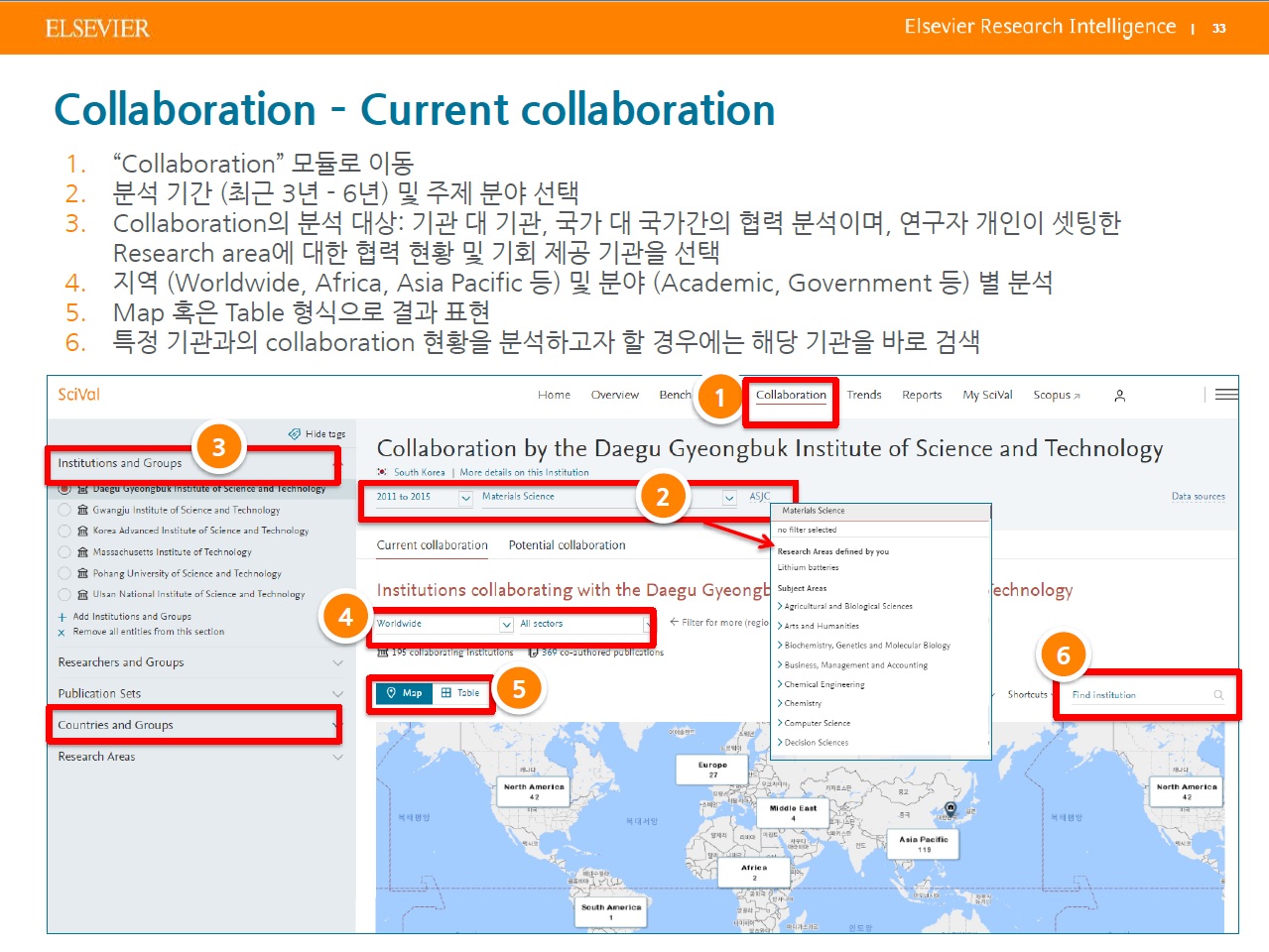Open the Scopus external link

1057,395
